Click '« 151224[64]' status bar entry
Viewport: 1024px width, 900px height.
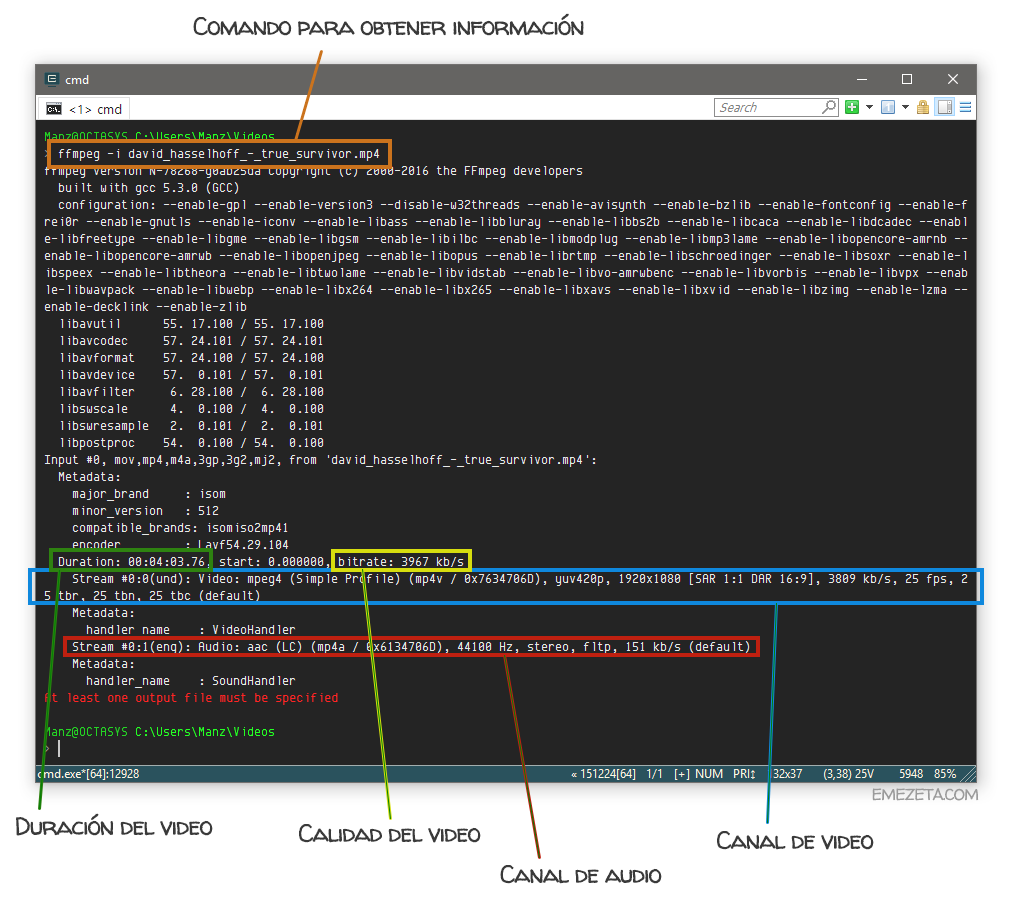pyautogui.click(x=603, y=774)
